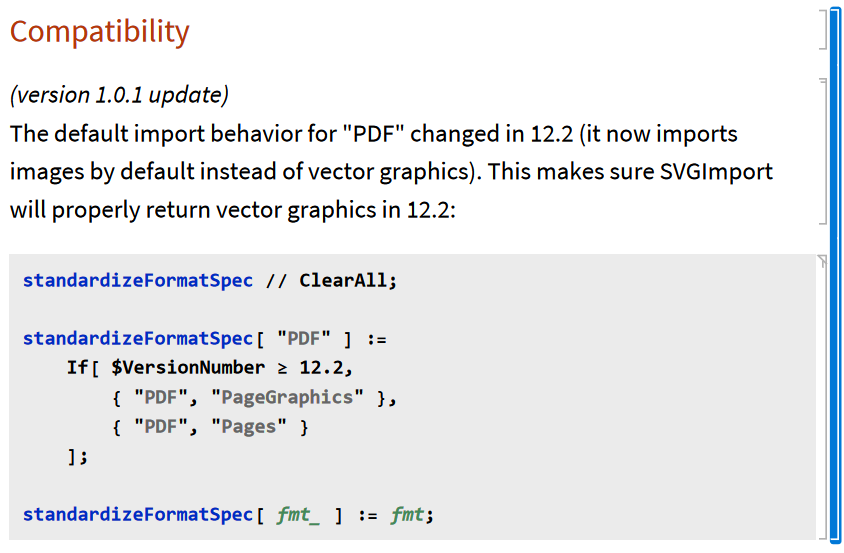Click the triangle marker atop code cell bracket
The image size is (844, 553).
pyautogui.click(x=822, y=261)
